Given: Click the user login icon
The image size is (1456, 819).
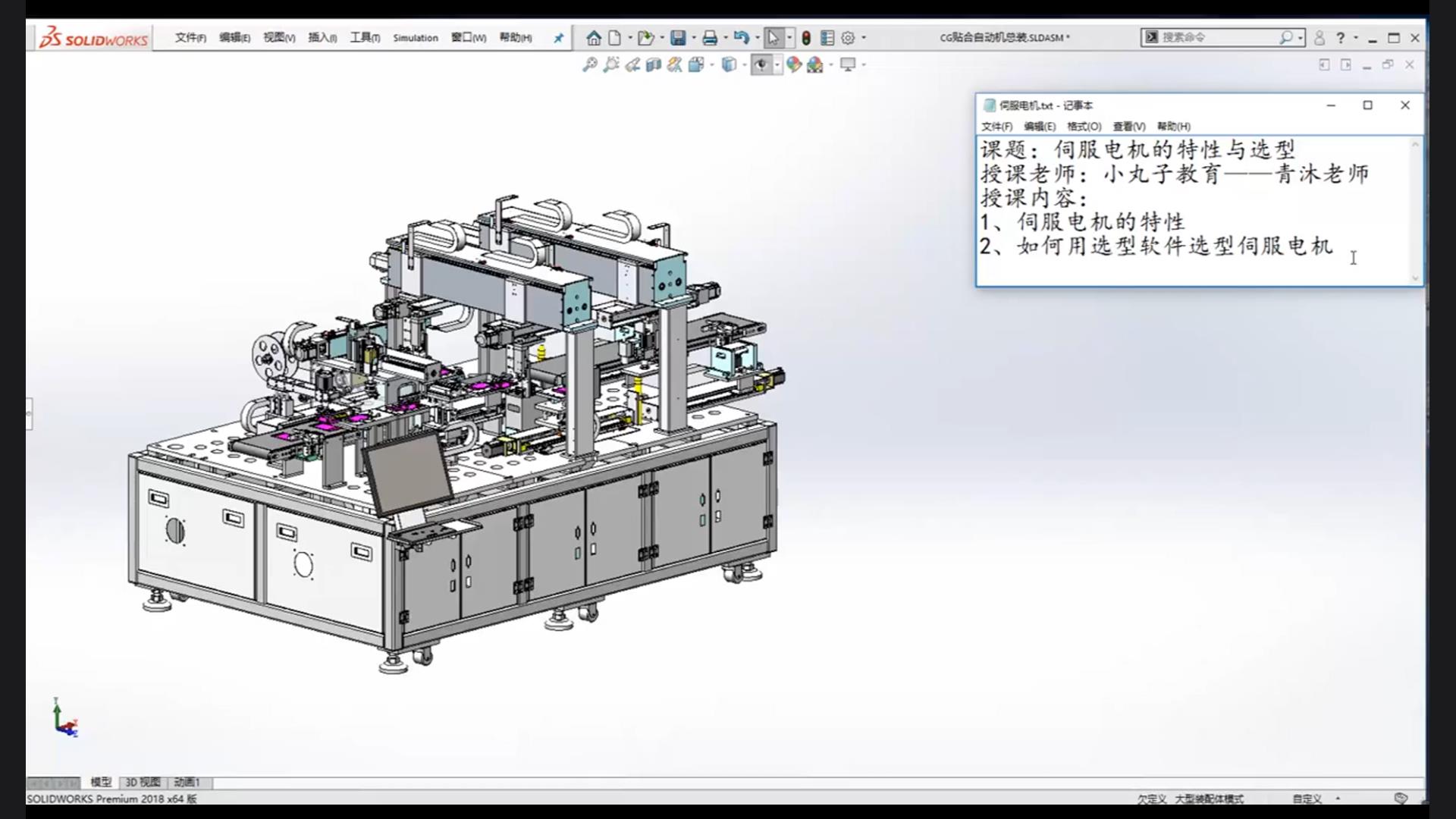Looking at the screenshot, I should click(x=1319, y=38).
